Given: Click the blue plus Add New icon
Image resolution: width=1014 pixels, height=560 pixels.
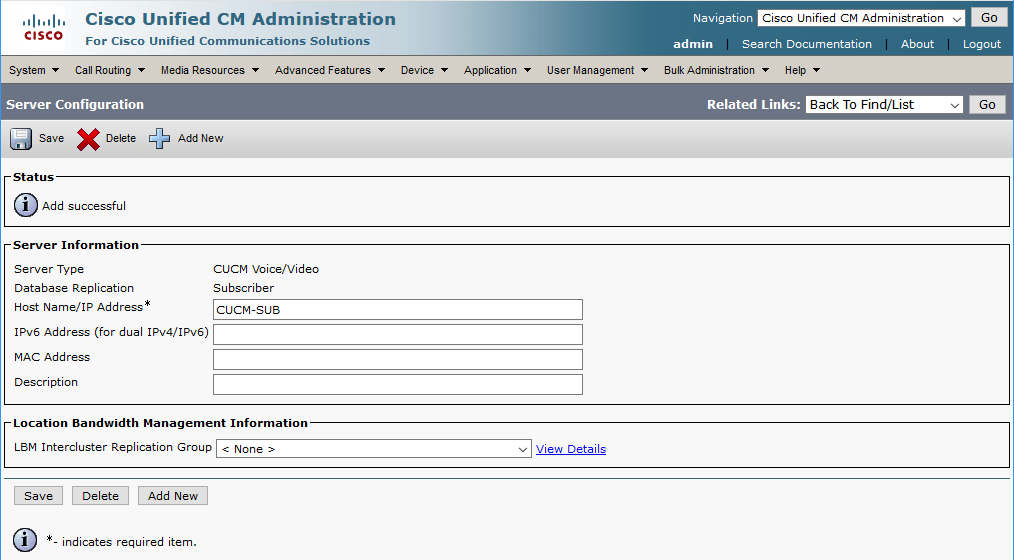Looking at the screenshot, I should coord(159,138).
